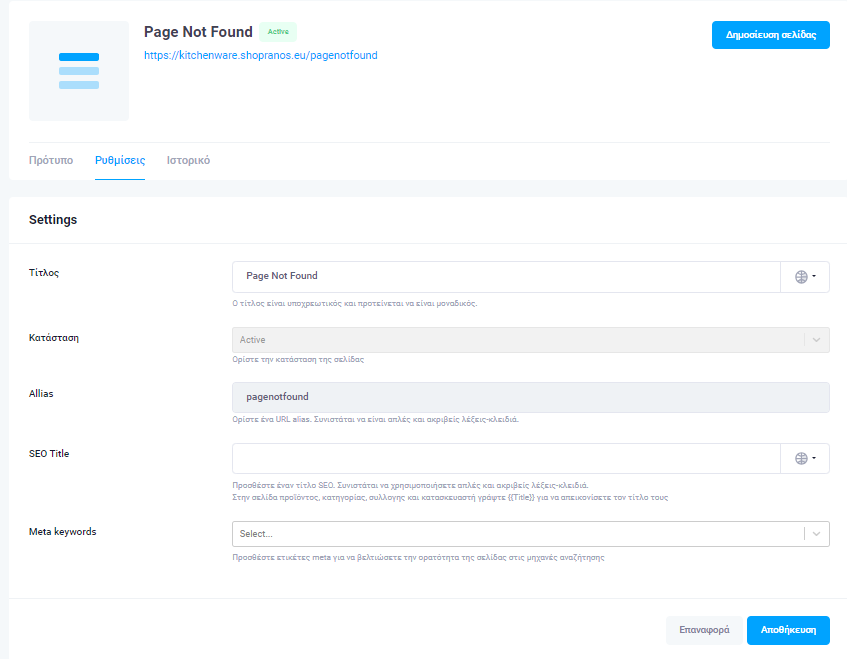The image size is (847, 659).
Task: Click the chevron arrow in Meta keywords field
Action: (817, 534)
